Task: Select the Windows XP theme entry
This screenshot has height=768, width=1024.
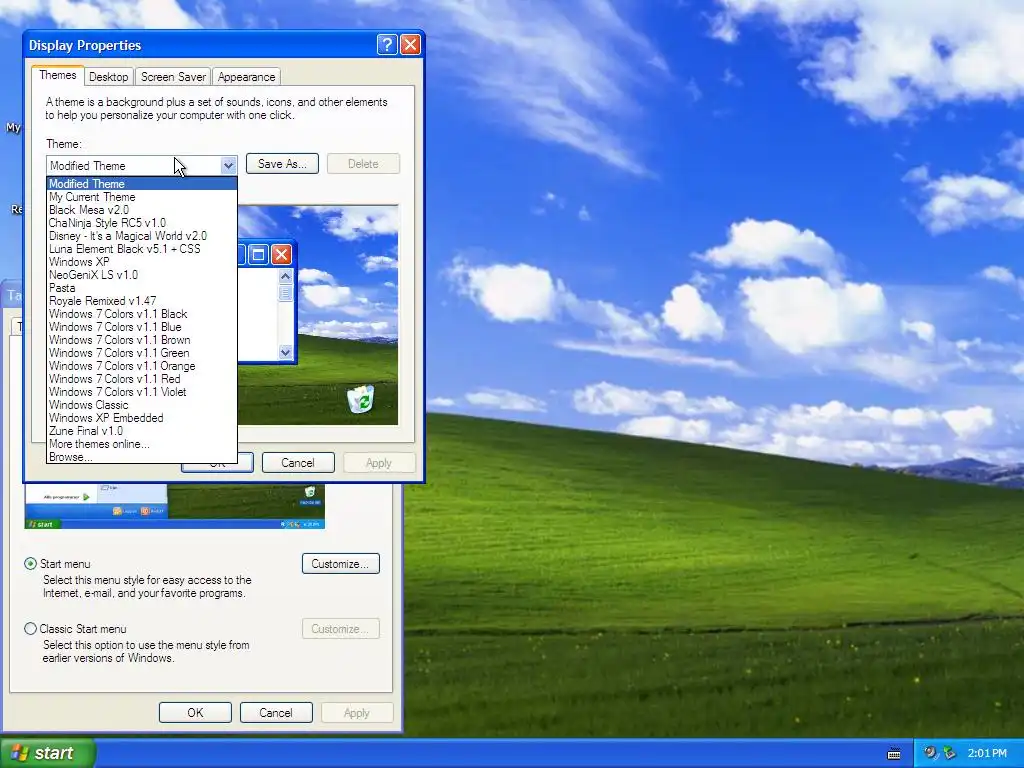Action: tap(142, 262)
